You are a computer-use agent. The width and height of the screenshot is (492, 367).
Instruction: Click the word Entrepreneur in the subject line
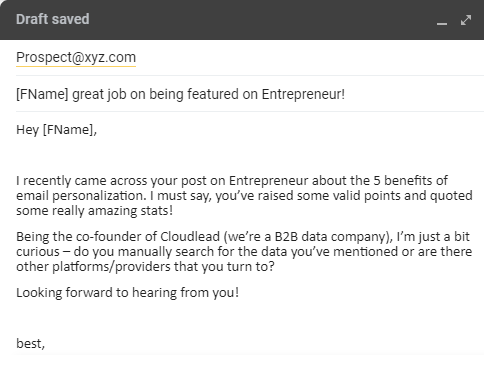pyautogui.click(x=303, y=94)
